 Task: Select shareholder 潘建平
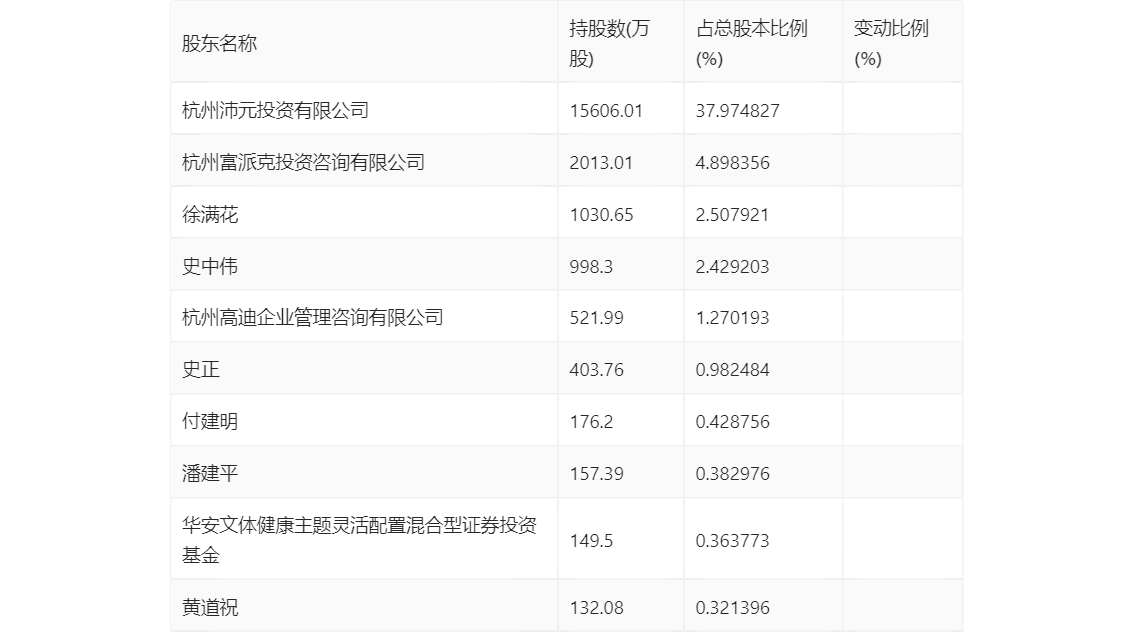(x=210, y=474)
